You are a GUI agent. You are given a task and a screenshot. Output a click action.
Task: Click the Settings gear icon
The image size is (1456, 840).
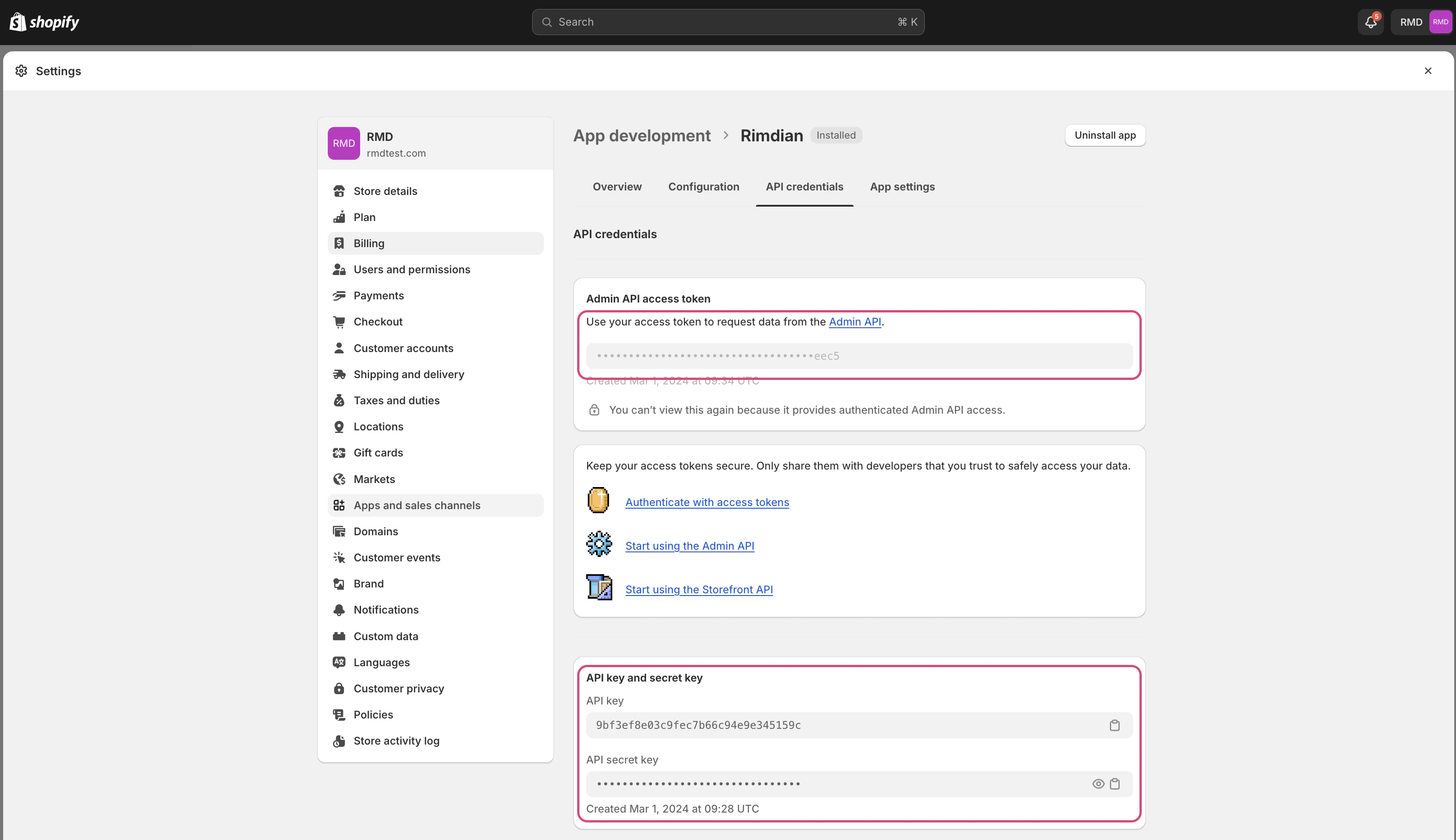point(21,70)
